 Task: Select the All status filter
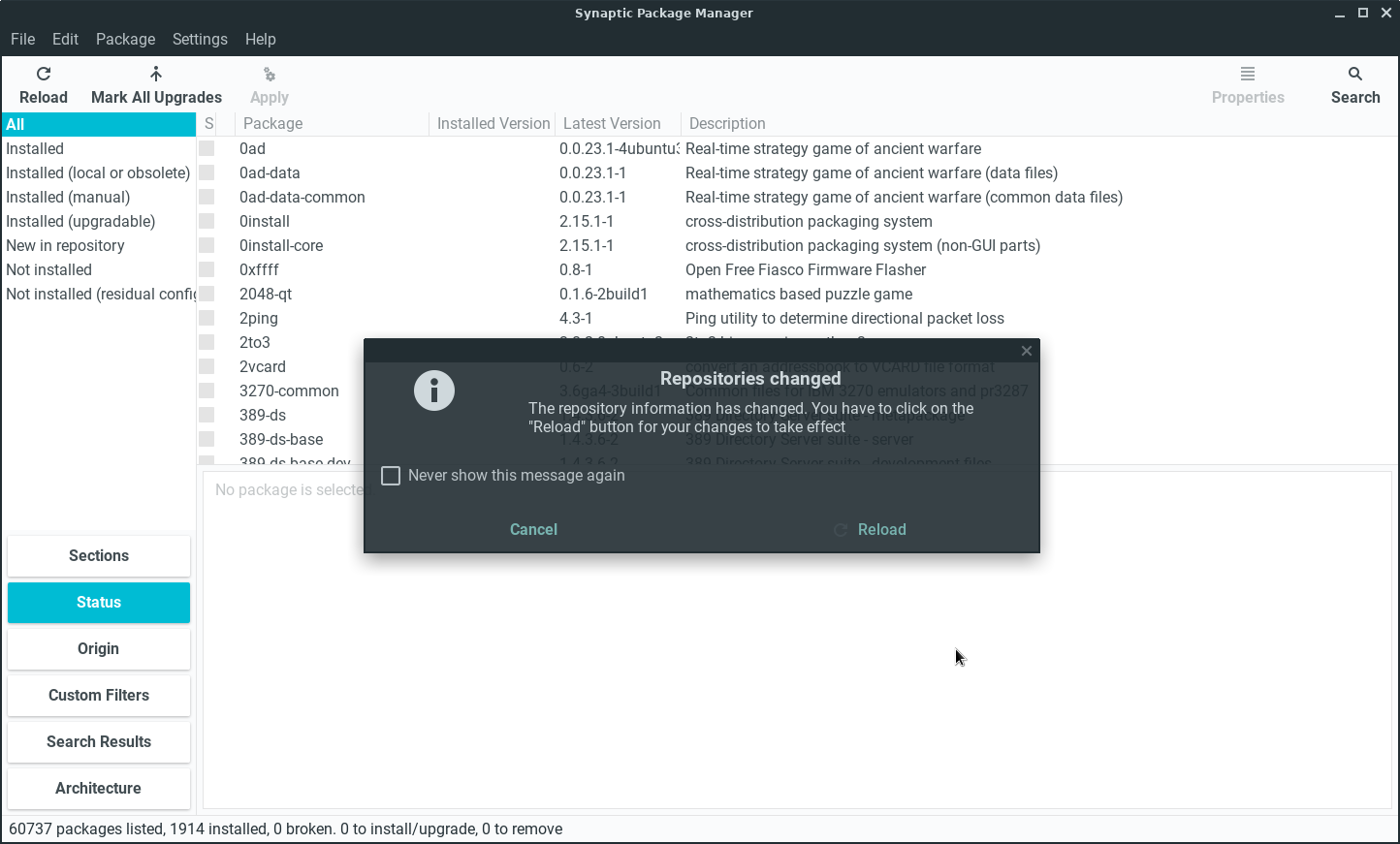tap(99, 124)
